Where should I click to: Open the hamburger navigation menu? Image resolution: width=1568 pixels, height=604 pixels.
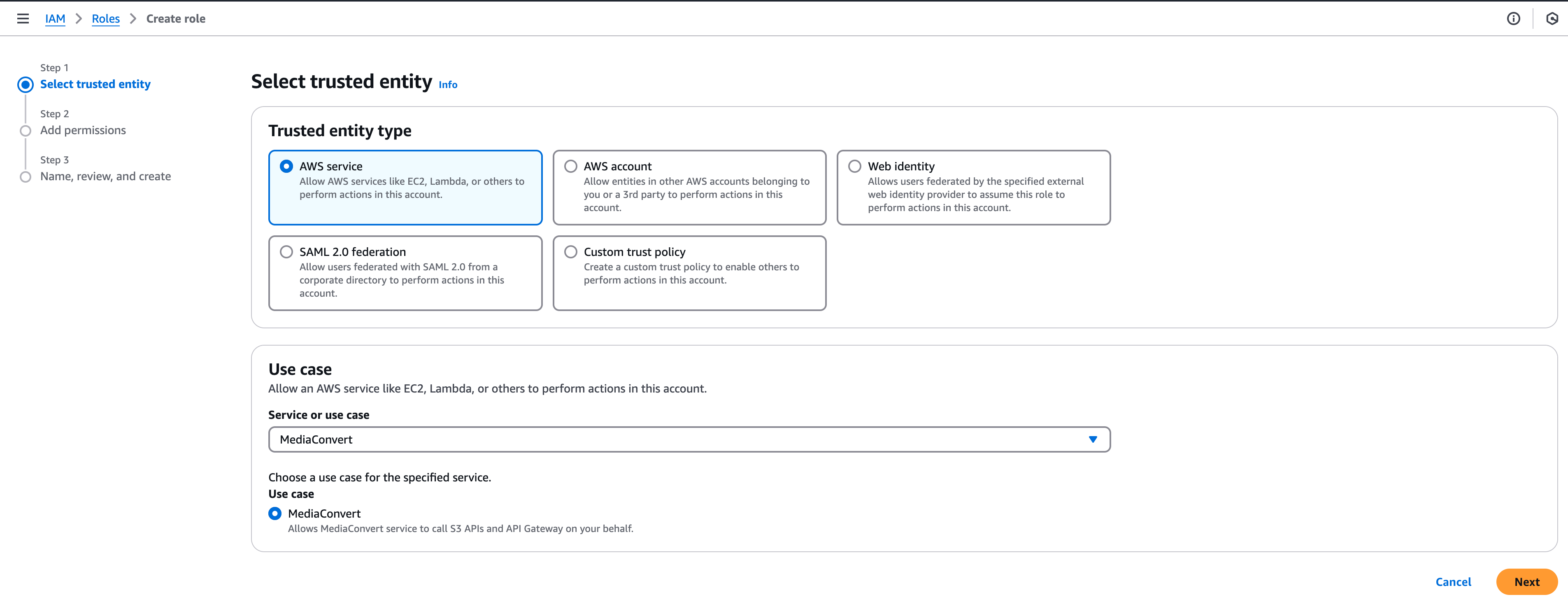click(x=23, y=19)
